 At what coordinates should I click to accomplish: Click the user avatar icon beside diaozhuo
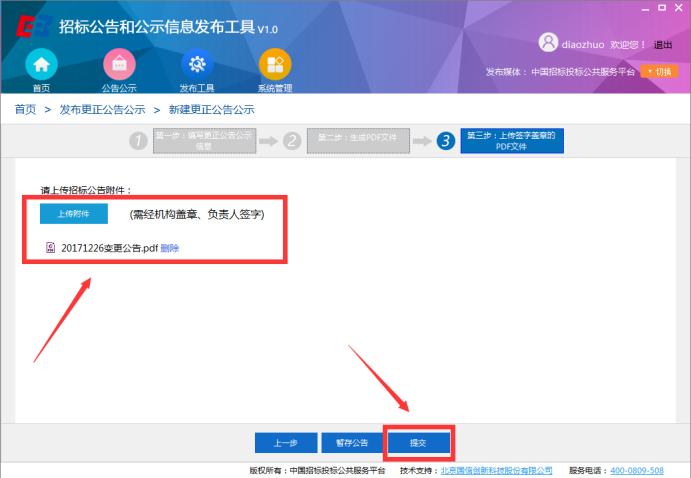coord(548,43)
